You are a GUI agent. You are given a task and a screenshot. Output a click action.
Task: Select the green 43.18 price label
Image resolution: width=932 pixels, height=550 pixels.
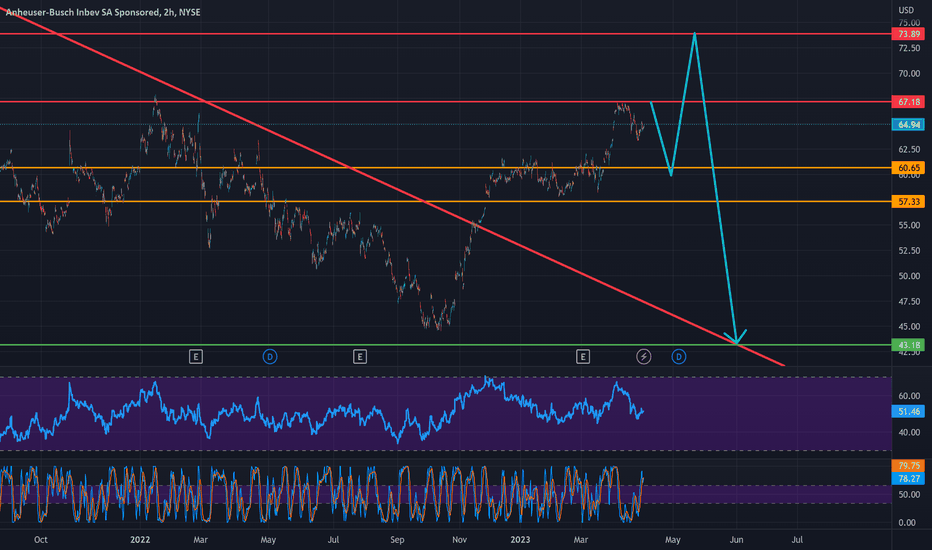(x=908, y=345)
